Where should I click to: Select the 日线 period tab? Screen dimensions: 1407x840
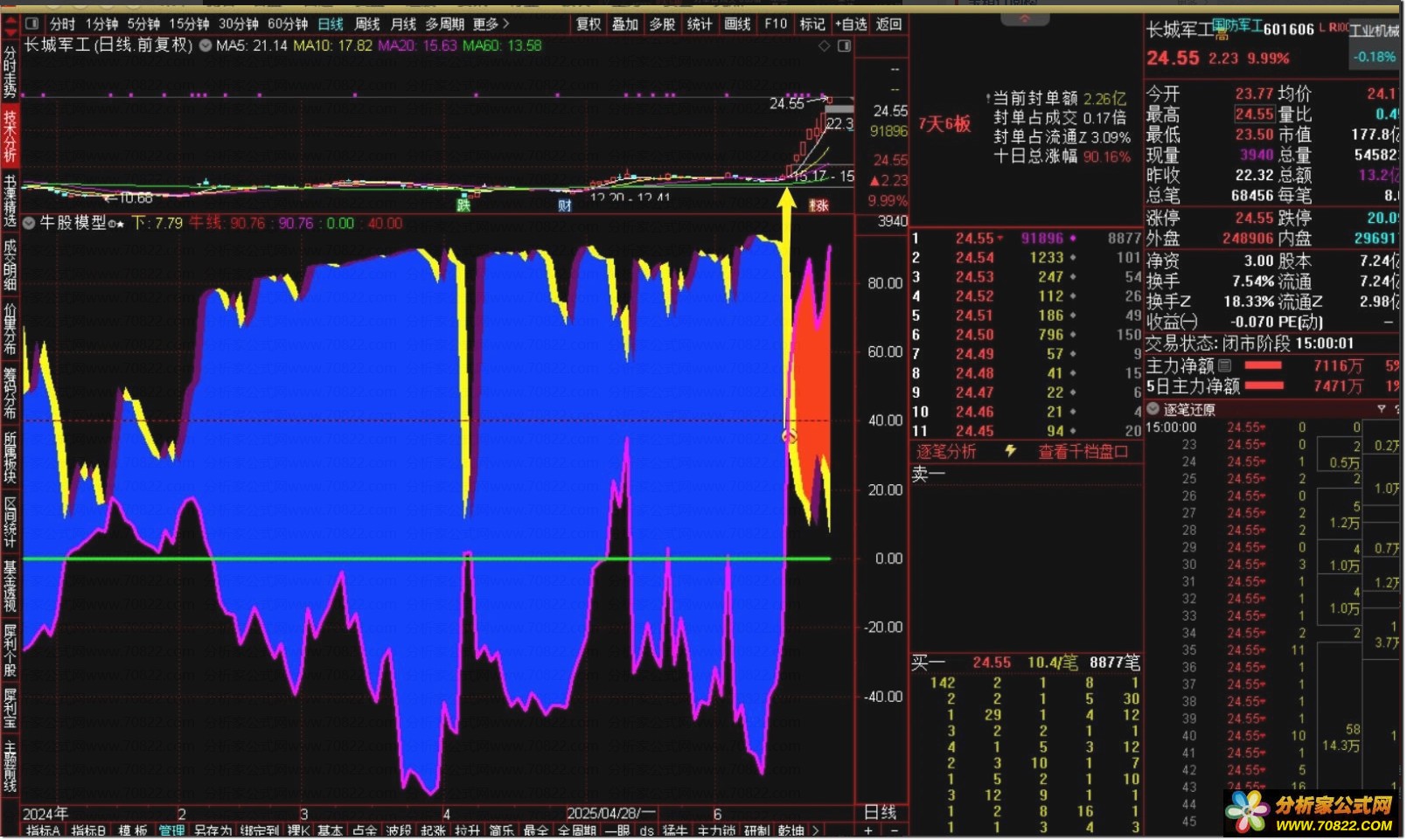[331, 24]
